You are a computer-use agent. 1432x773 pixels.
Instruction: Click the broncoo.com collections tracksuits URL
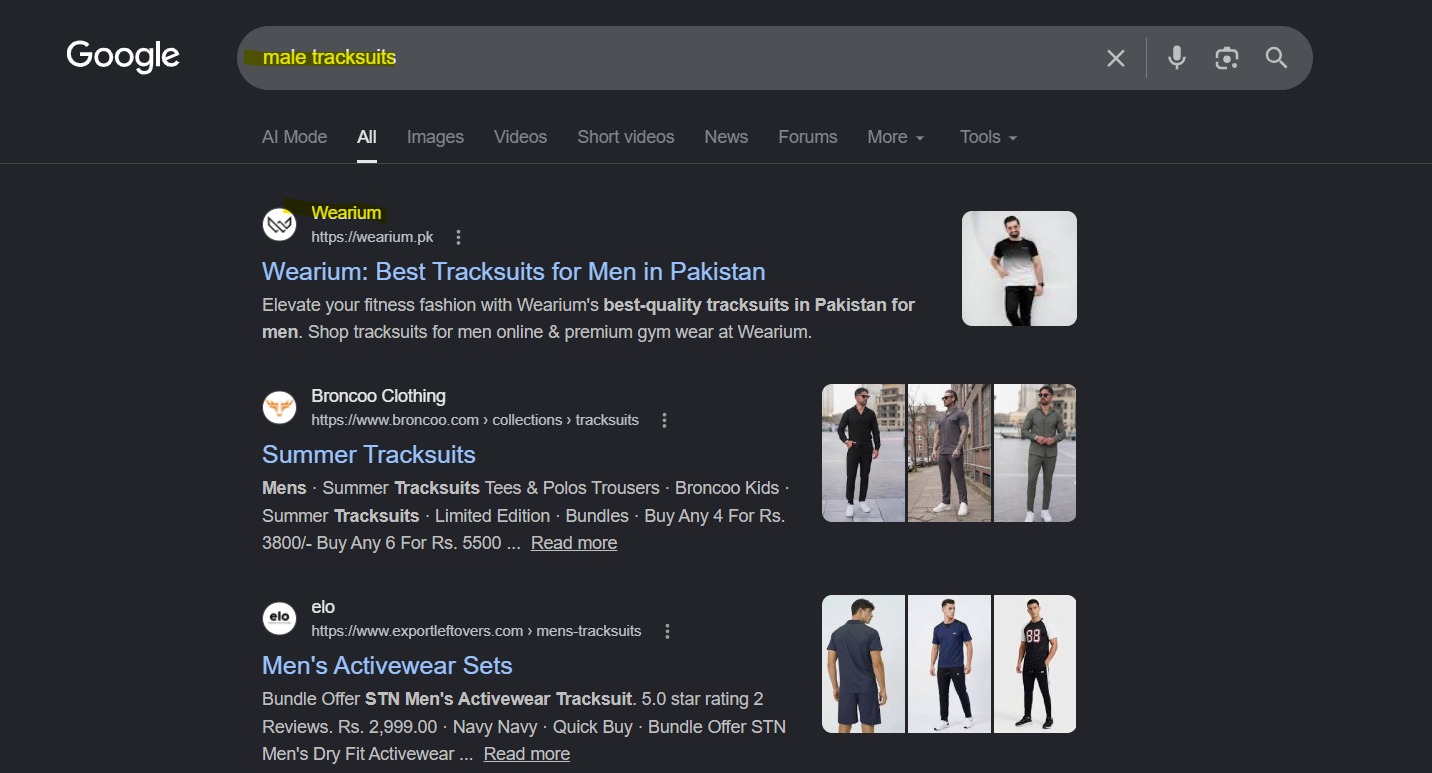point(475,420)
